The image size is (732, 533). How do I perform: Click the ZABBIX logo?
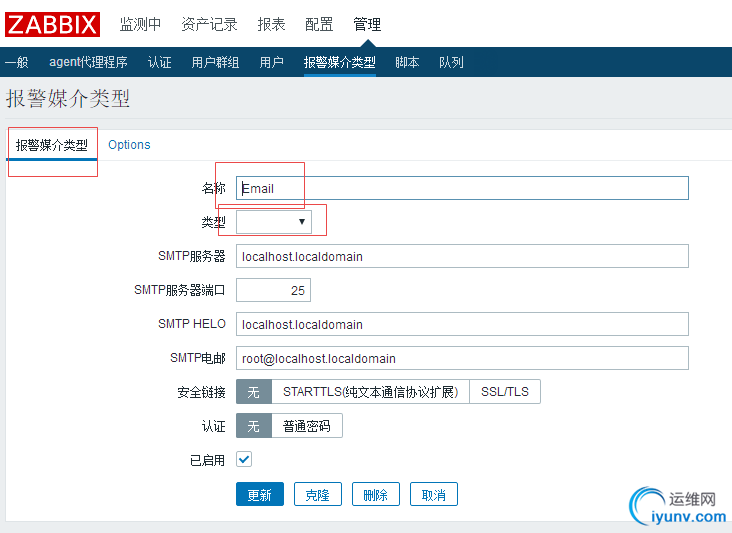(52, 24)
